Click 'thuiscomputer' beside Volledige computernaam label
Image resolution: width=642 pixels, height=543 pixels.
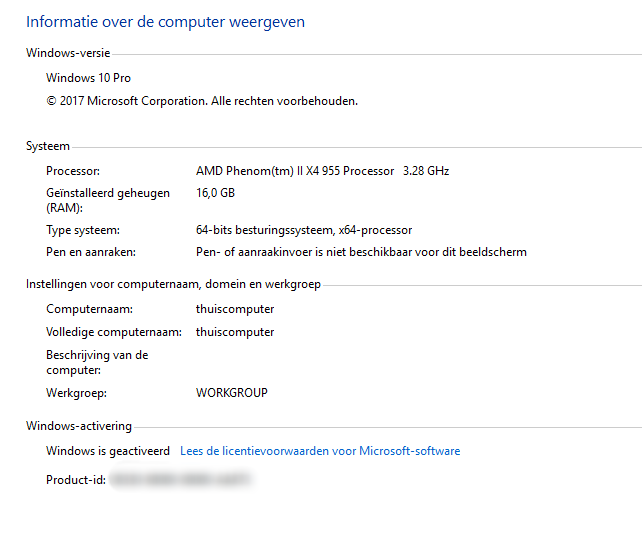[235, 332]
